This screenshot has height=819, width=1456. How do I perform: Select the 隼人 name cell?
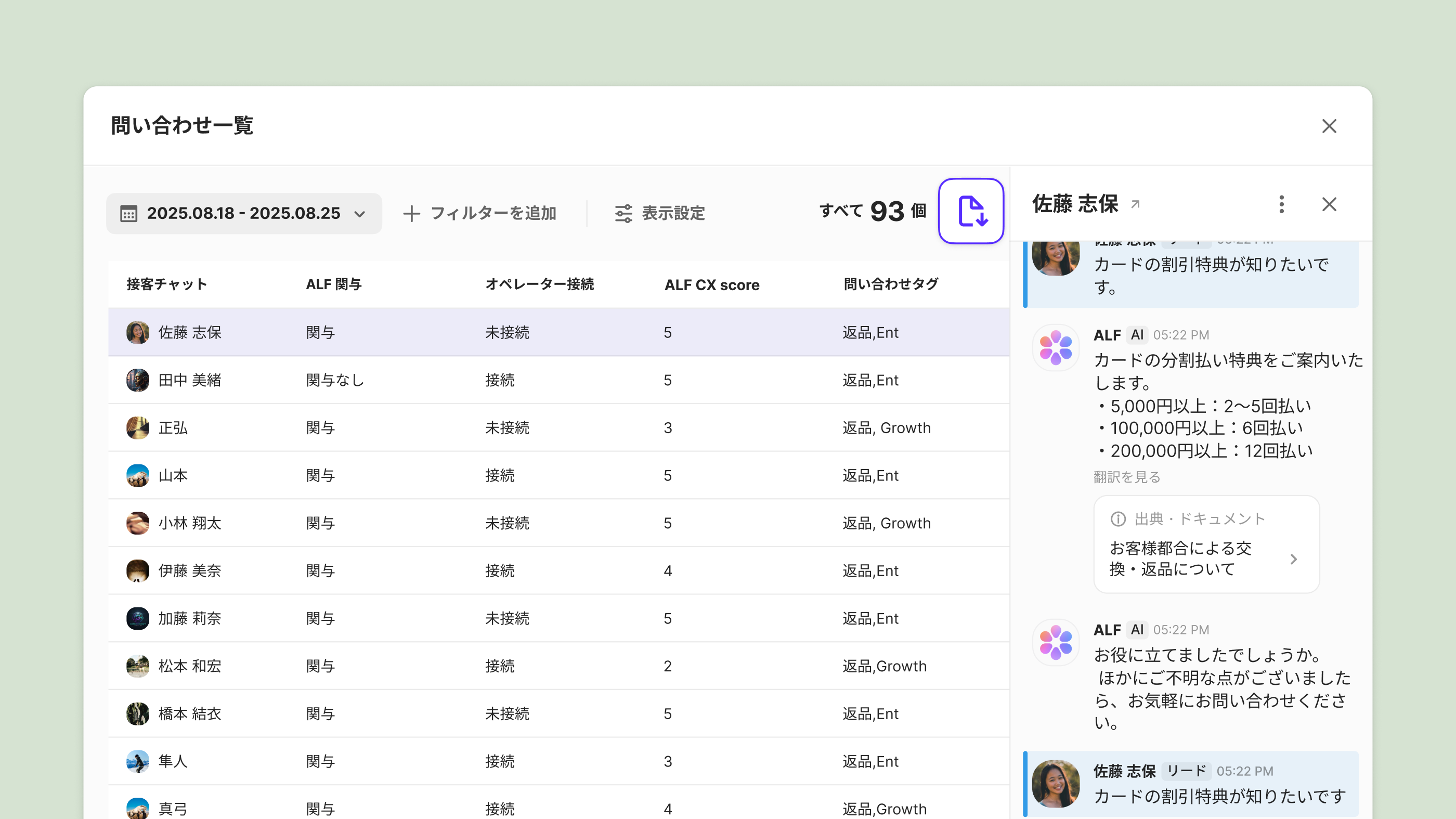click(173, 761)
